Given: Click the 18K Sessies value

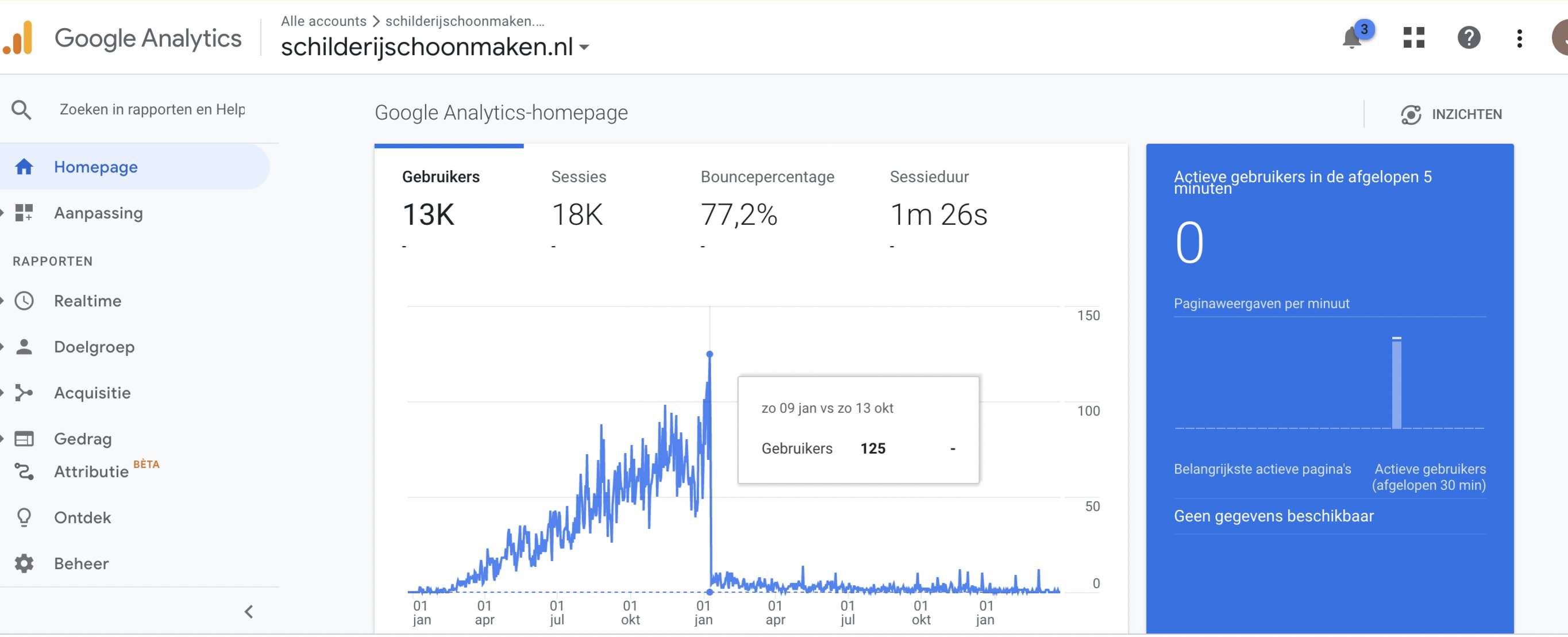Looking at the screenshot, I should tap(577, 214).
